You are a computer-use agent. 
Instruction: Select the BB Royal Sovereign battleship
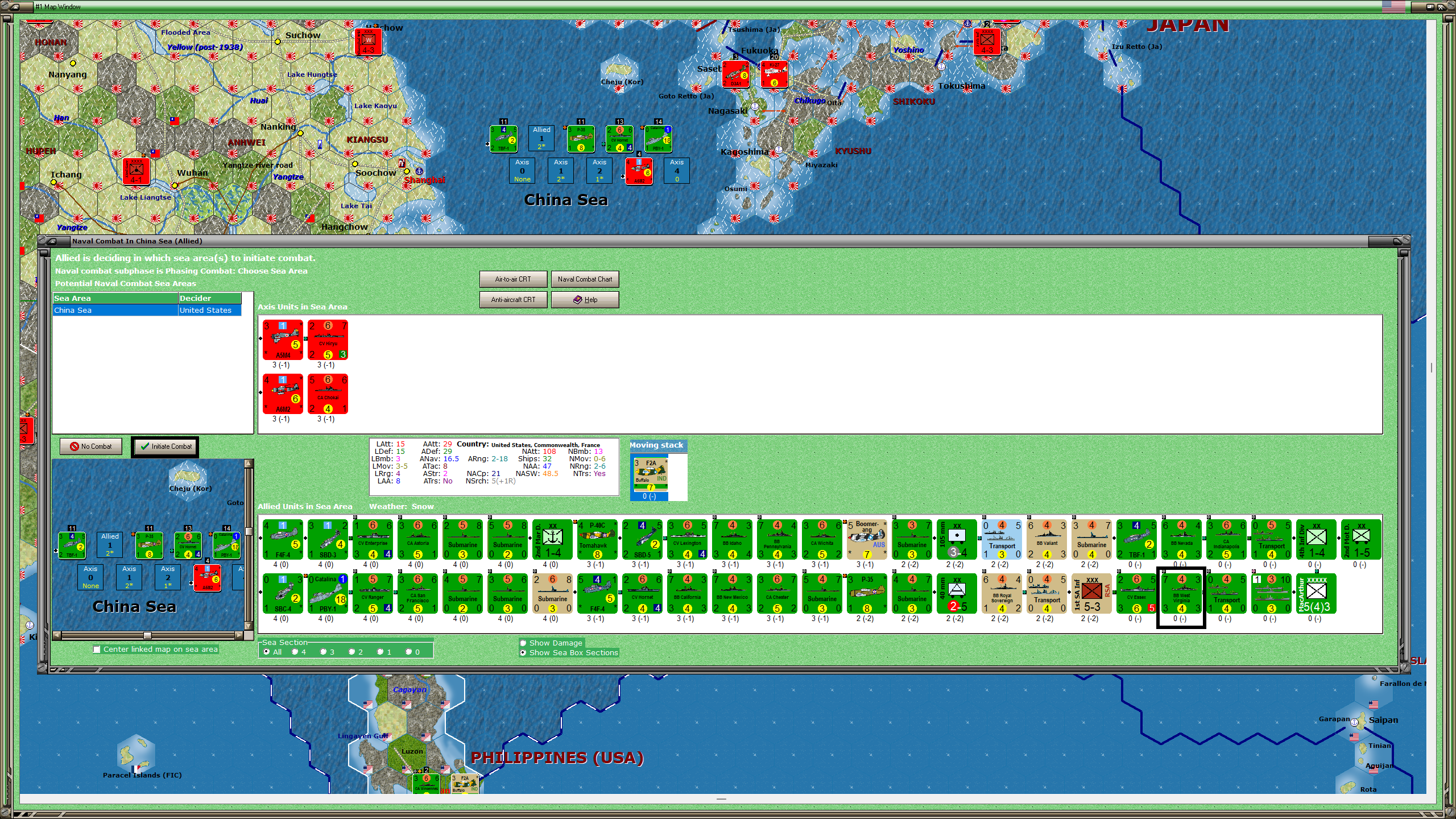point(1002,593)
